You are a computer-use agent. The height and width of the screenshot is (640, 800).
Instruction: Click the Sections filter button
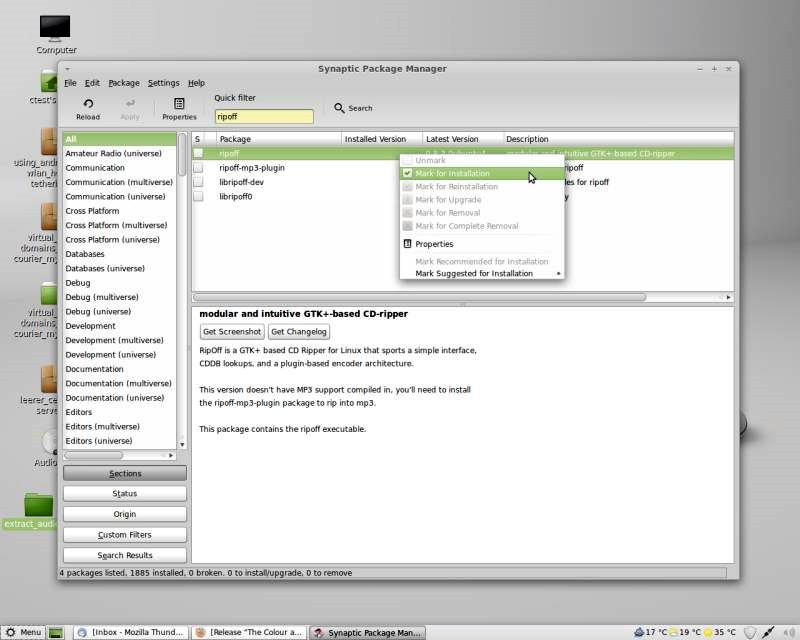tap(125, 474)
